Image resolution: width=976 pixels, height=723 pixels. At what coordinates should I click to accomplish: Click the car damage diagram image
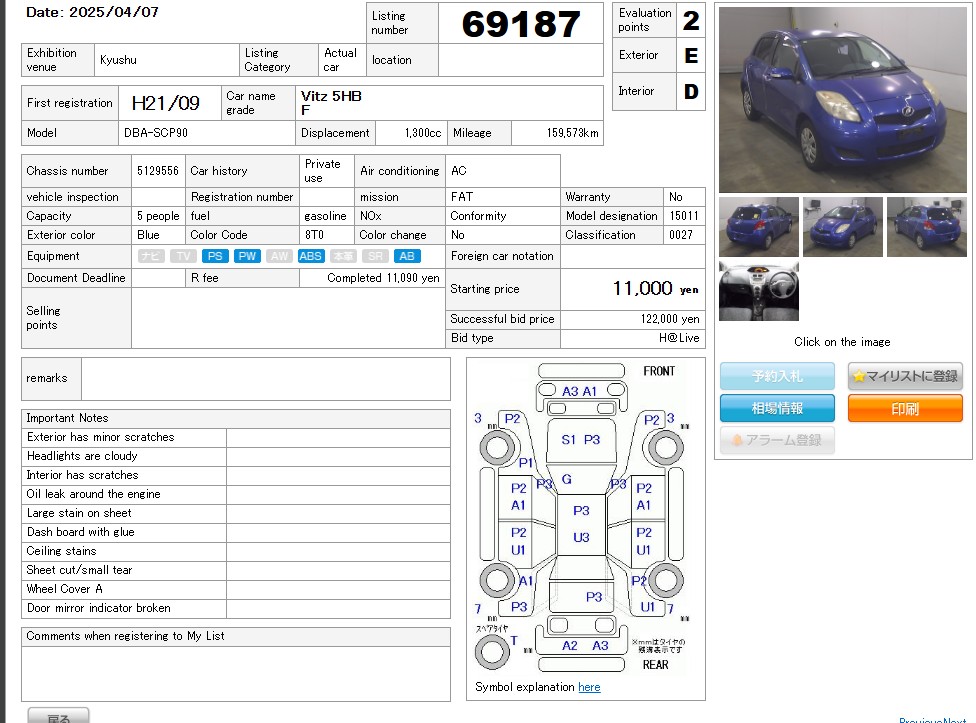coord(582,519)
